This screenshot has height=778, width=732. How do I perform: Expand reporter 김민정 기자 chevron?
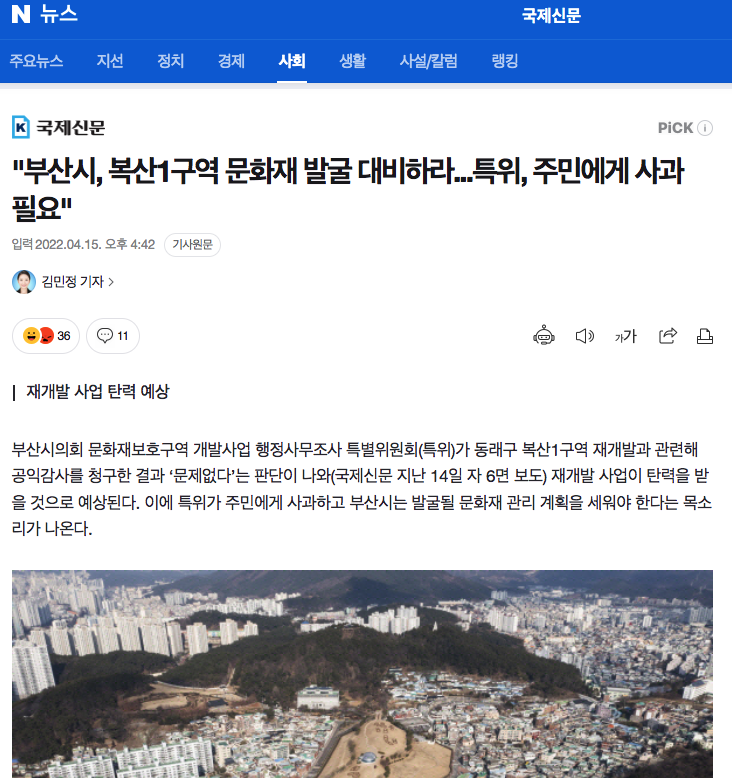(111, 282)
